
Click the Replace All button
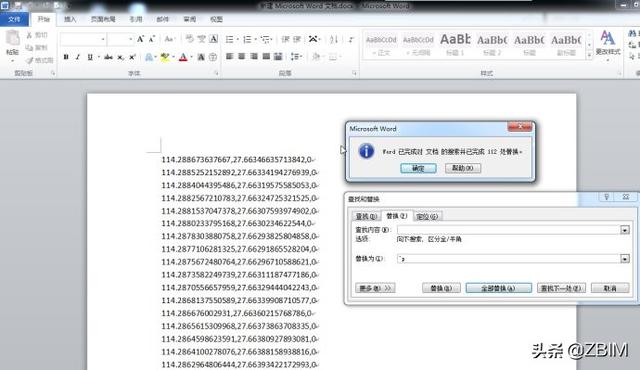click(x=499, y=288)
